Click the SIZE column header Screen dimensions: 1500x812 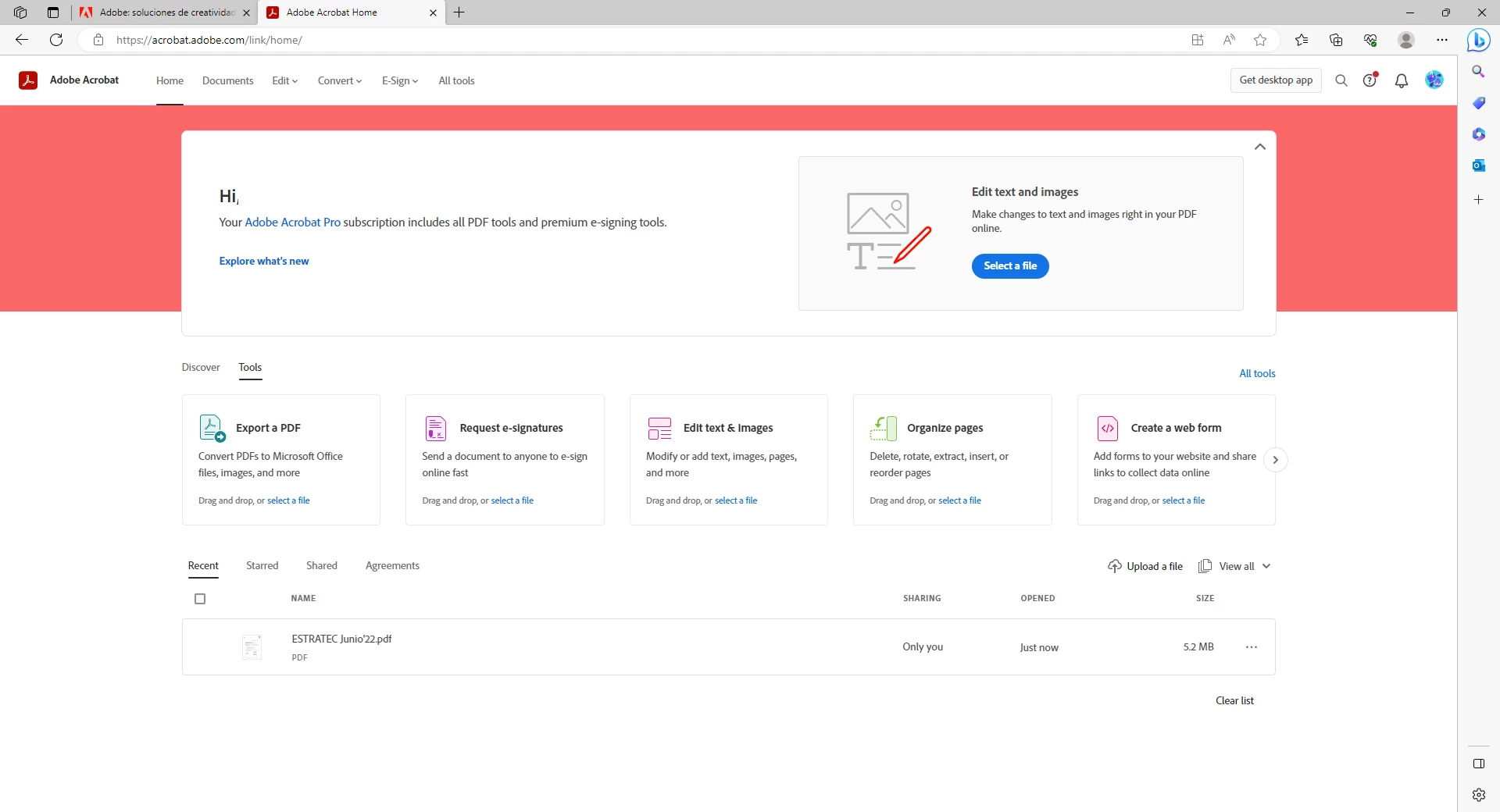click(x=1205, y=598)
